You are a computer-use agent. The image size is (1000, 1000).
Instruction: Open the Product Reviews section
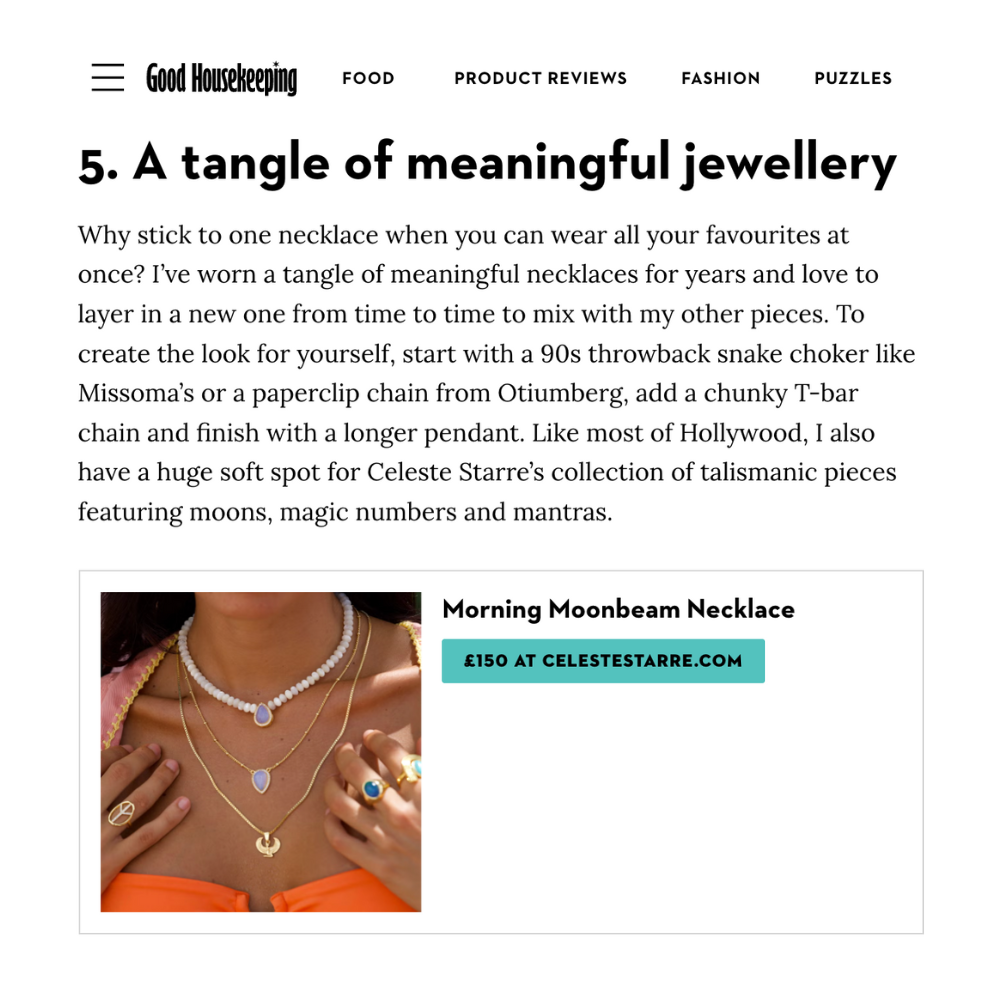(540, 78)
